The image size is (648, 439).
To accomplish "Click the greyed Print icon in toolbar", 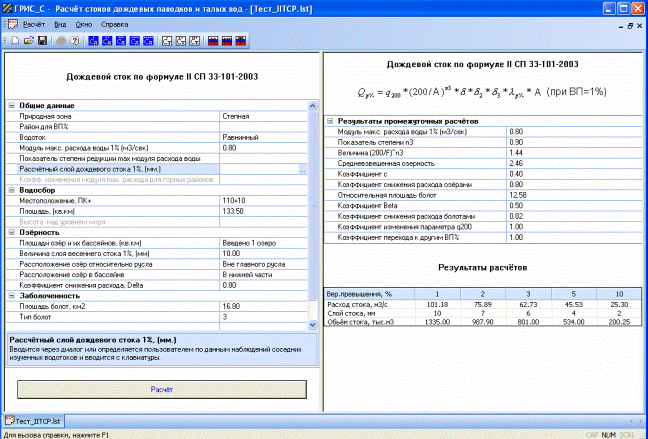I will (61, 41).
